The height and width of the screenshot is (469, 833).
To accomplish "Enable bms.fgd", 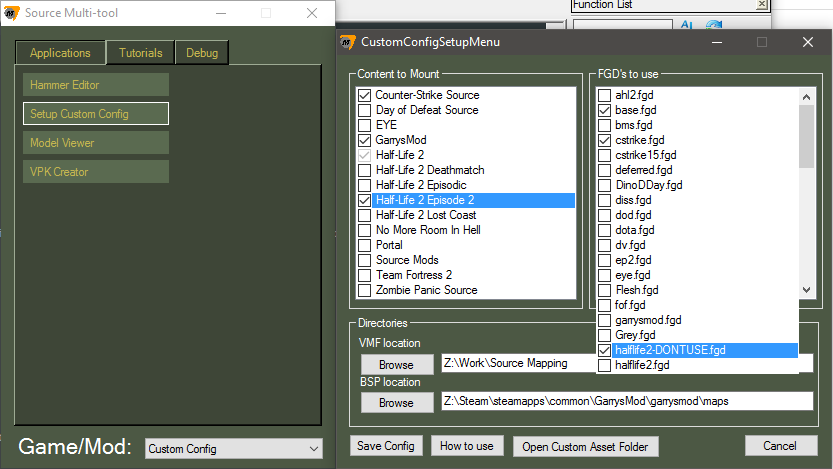I will (x=604, y=125).
